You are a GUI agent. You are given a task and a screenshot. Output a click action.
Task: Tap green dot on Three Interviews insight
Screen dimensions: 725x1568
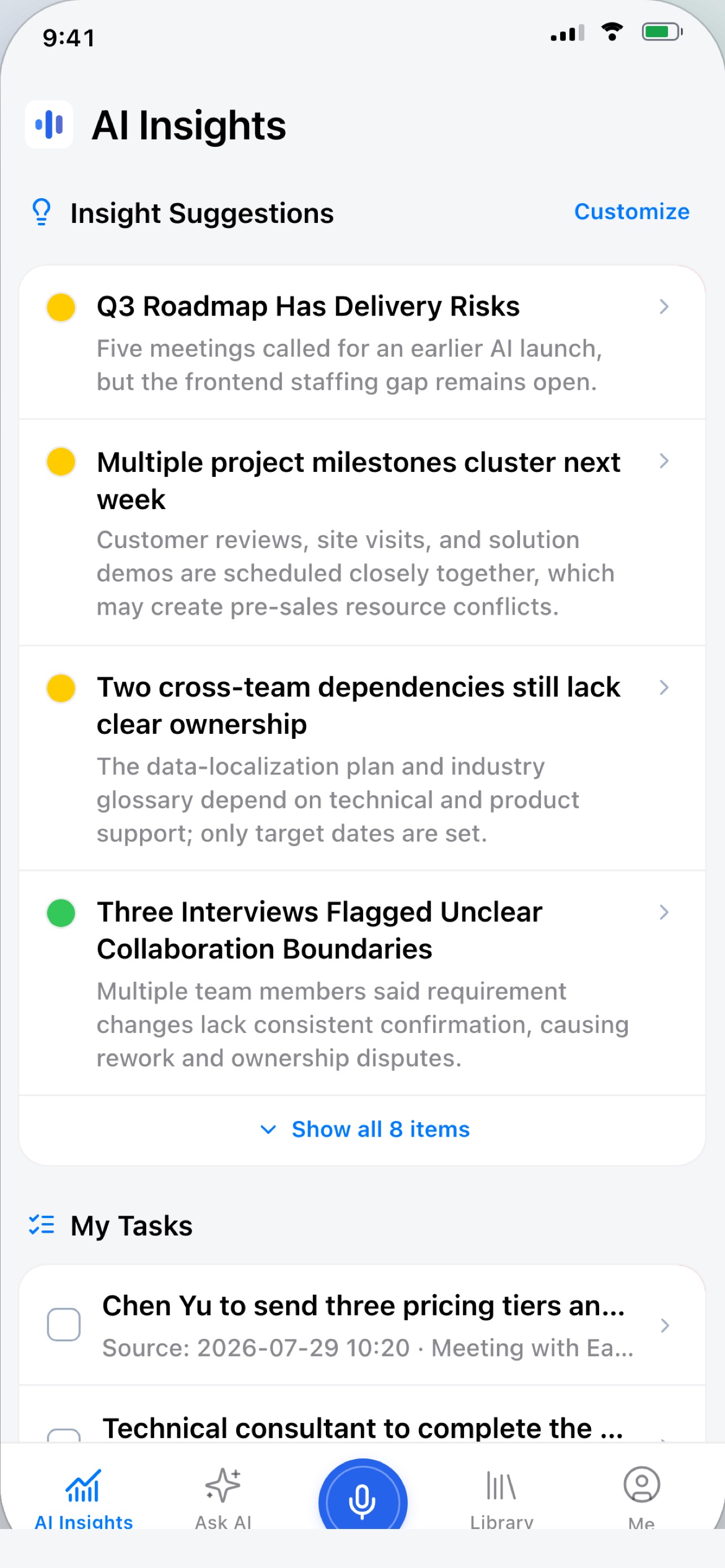61,913
